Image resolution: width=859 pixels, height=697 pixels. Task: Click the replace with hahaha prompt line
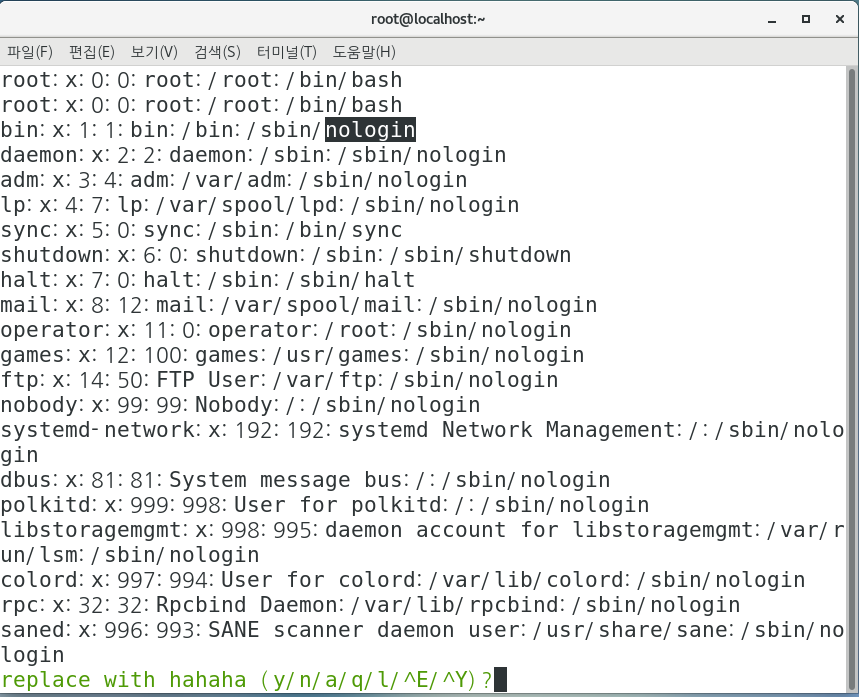coord(254,680)
